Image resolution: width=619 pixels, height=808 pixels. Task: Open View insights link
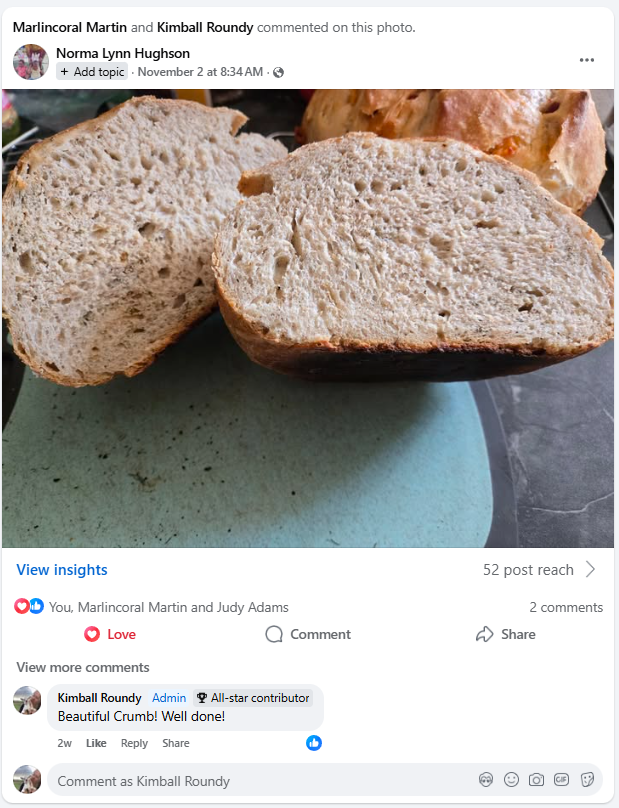point(62,570)
